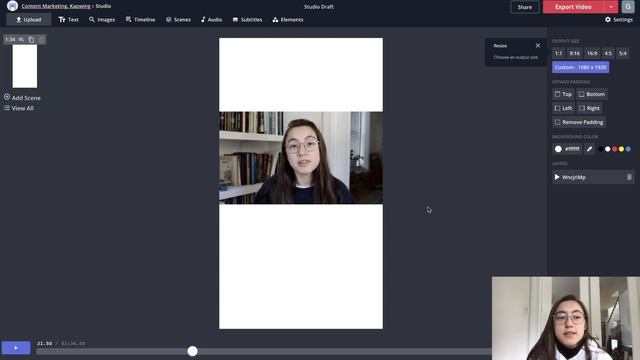Image resolution: width=640 pixels, height=360 pixels.
Task: Click the Export Video button
Action: tap(573, 7)
